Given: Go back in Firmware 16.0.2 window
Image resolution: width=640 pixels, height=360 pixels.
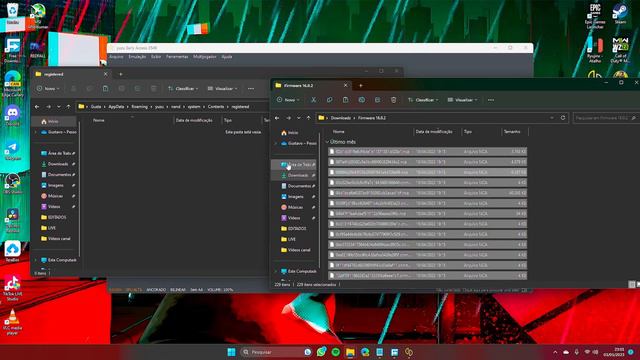Looking at the screenshot, I should click(277, 118).
